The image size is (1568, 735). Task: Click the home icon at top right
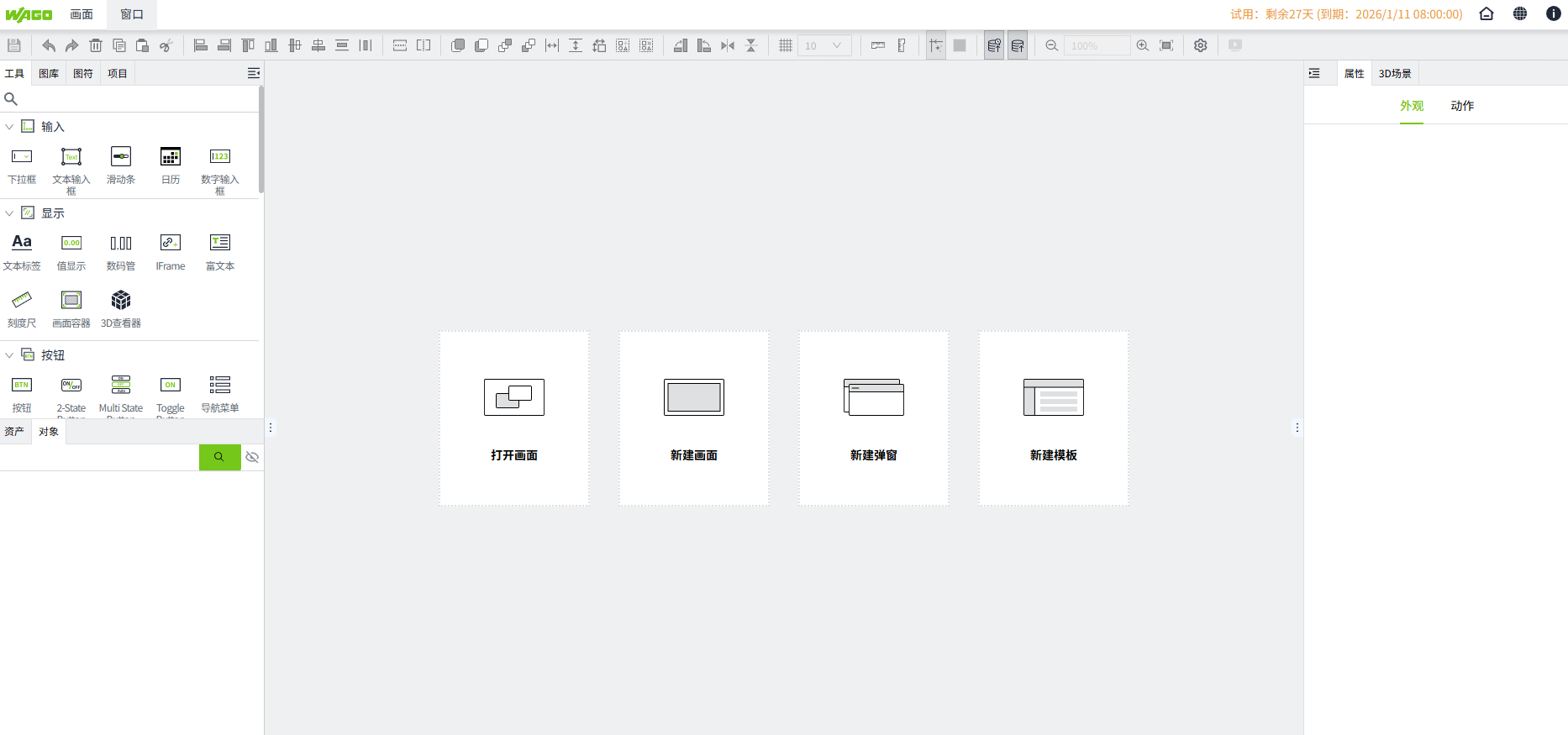tap(1486, 13)
